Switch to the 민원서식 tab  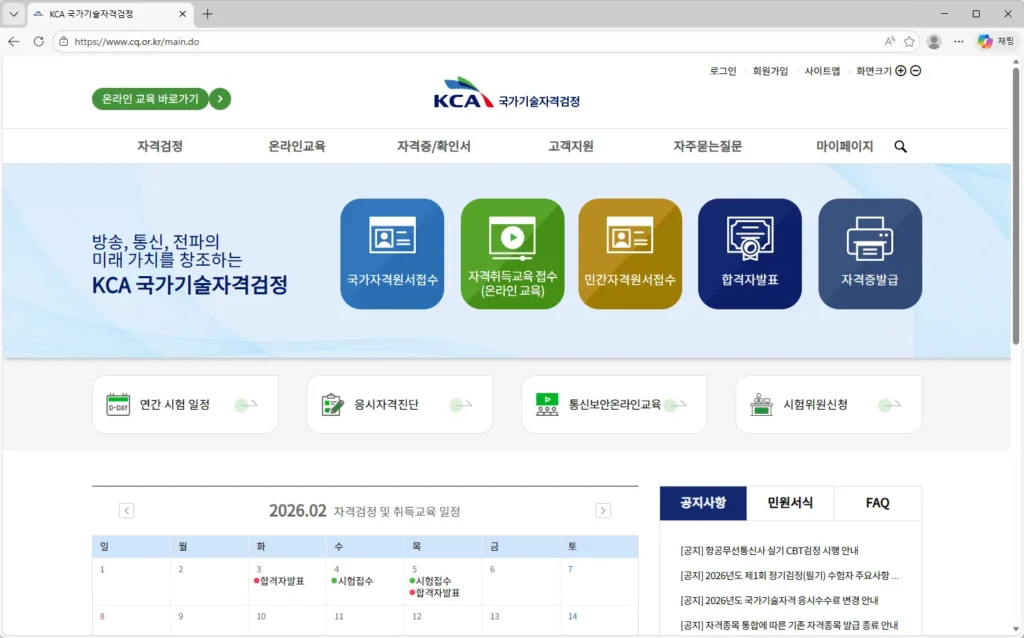[790, 503]
